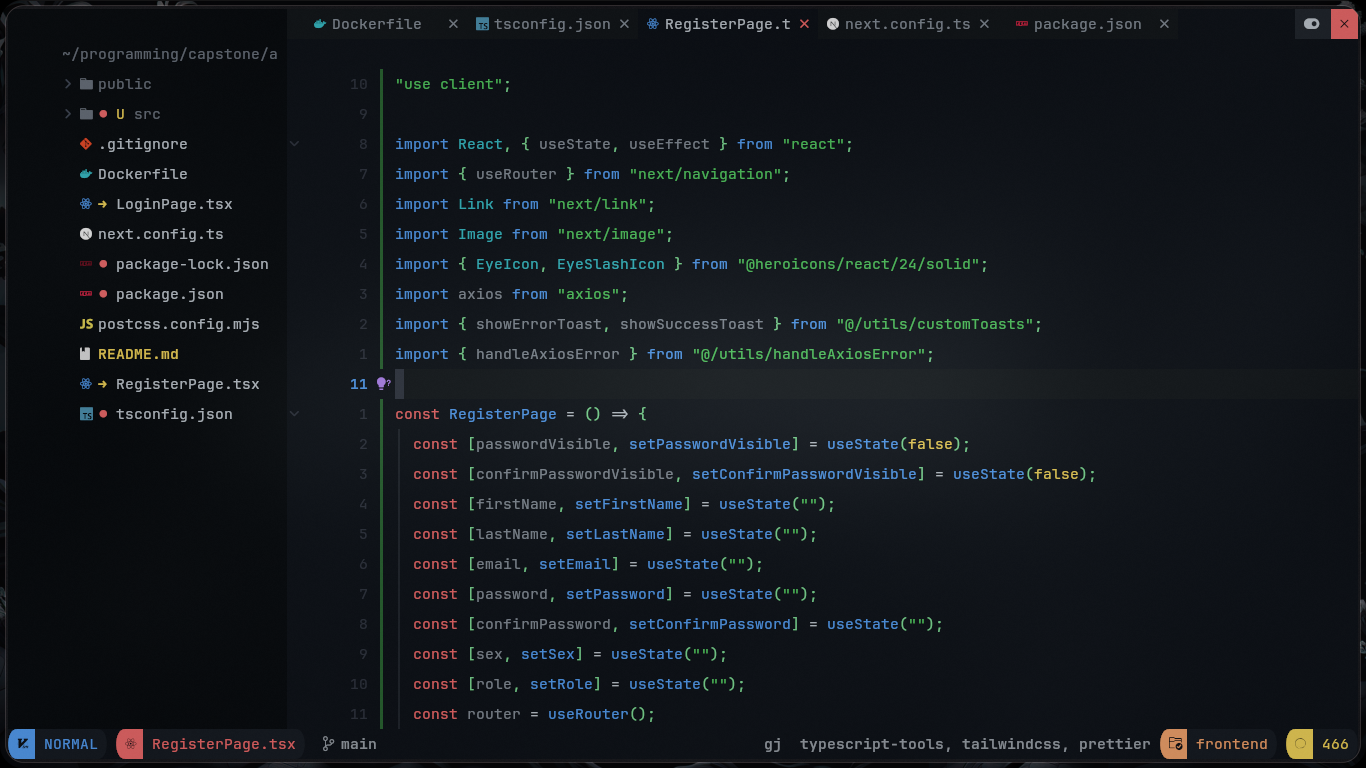Open package-lock.json in file tree
This screenshot has width=1366, height=768.
[192, 264]
